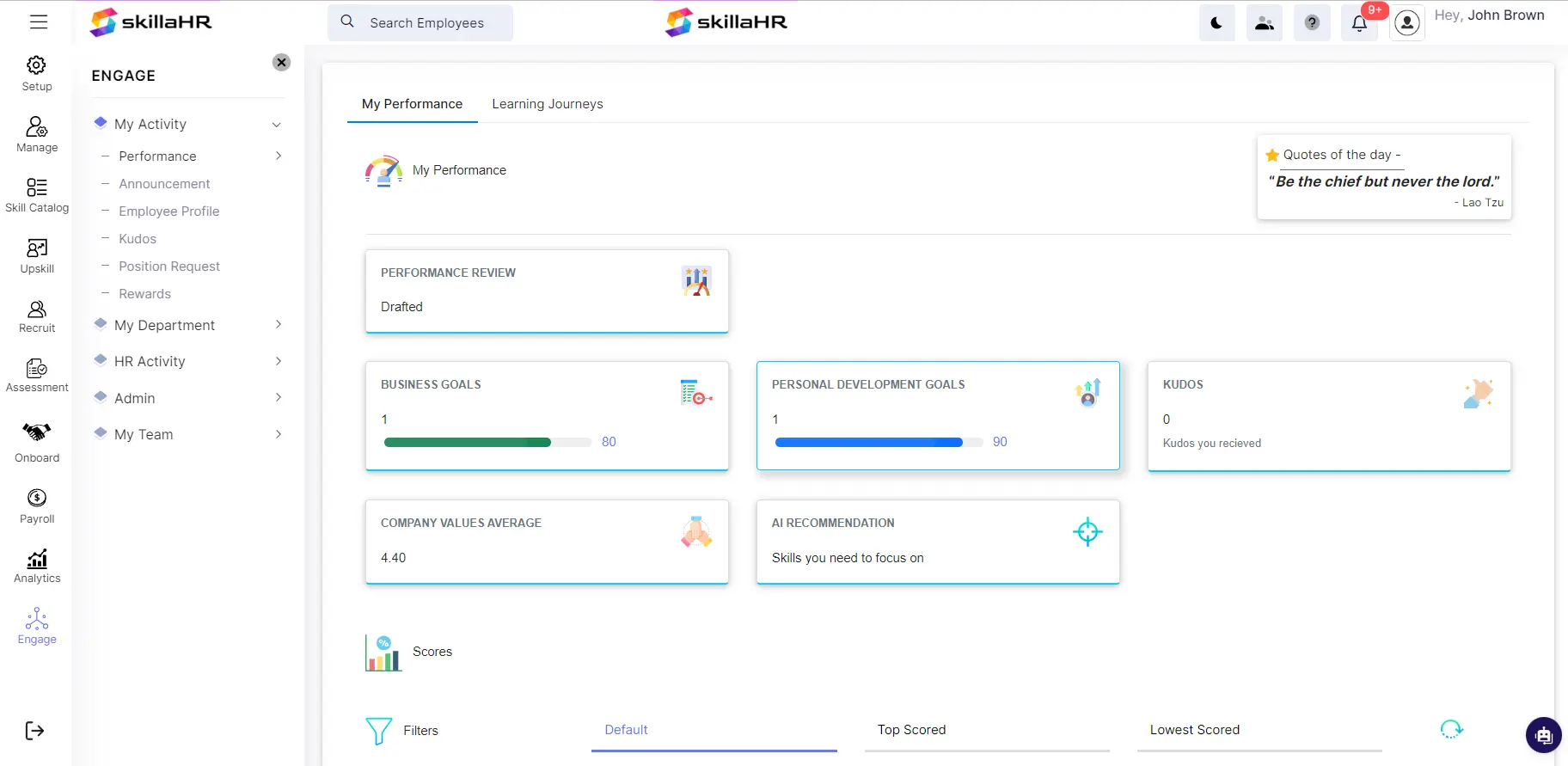Image resolution: width=1568 pixels, height=766 pixels.
Task: Open Employee Profile menu item
Action: pyautogui.click(x=169, y=211)
